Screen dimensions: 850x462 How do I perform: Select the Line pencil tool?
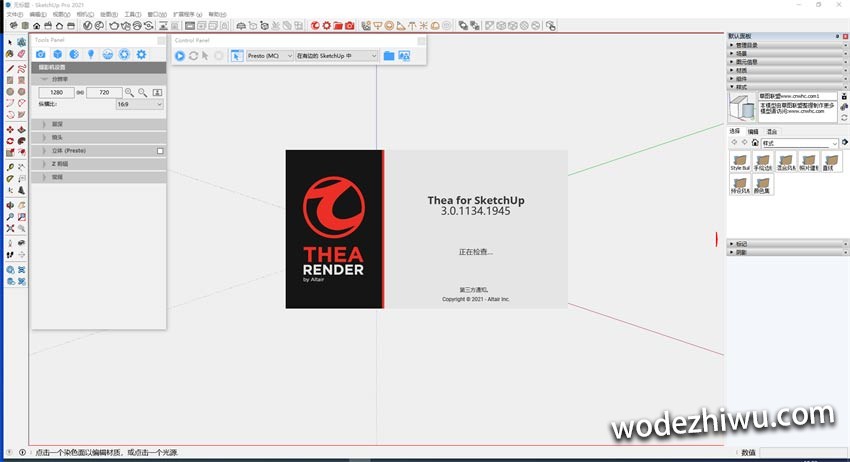(10, 68)
